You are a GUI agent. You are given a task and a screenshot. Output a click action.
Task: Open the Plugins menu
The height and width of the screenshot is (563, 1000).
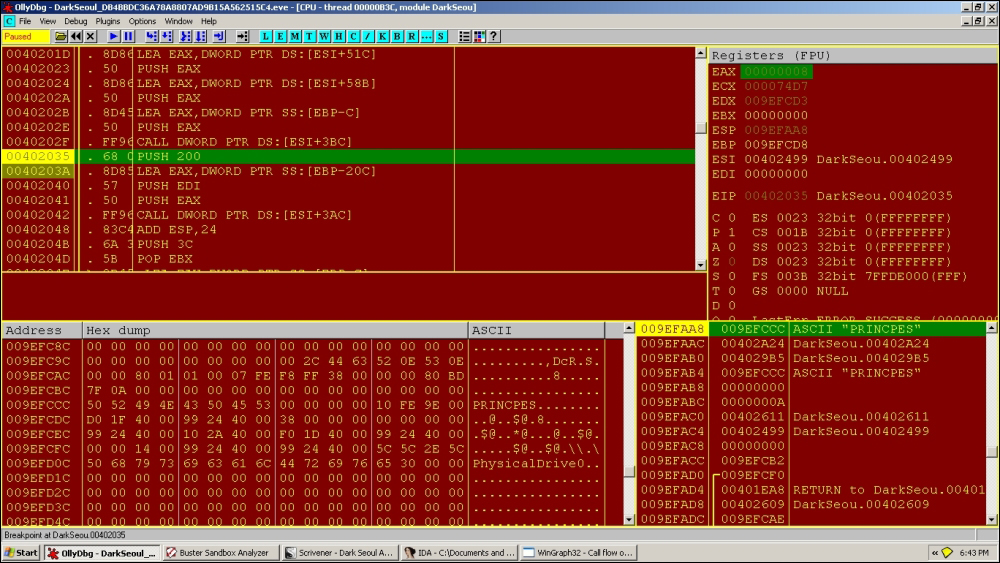pos(108,21)
